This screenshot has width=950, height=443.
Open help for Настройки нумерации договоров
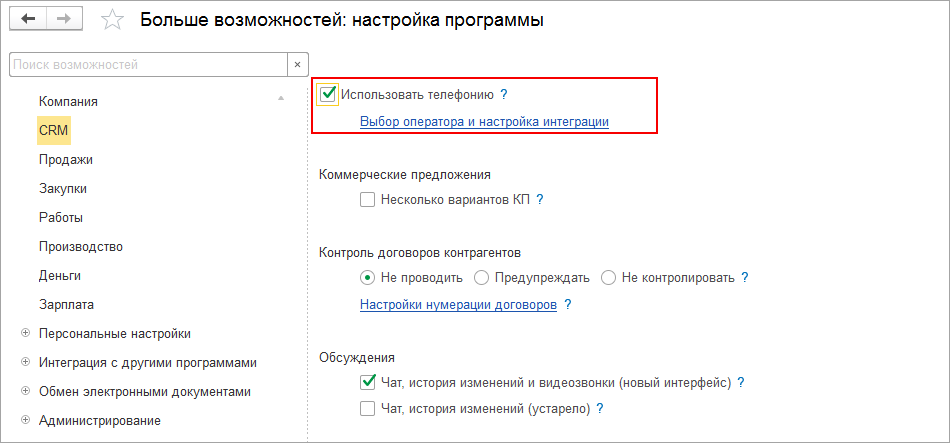coord(568,304)
